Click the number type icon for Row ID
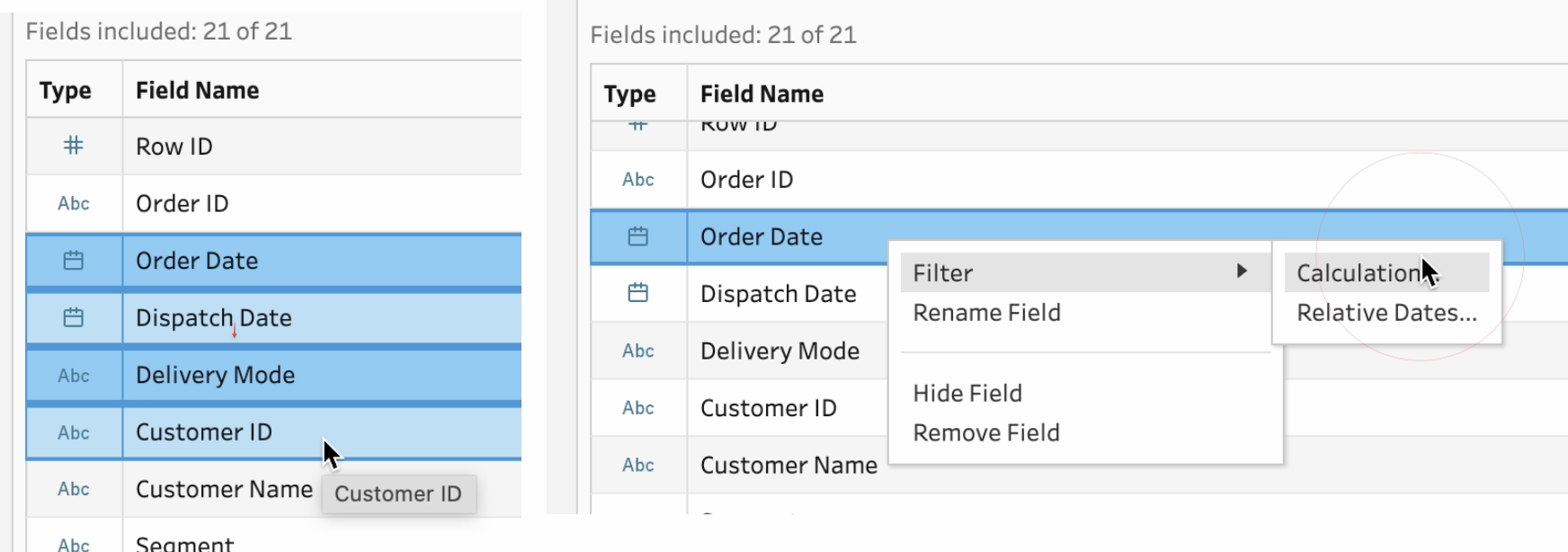Viewport: 1568px width, 552px height. [74, 146]
